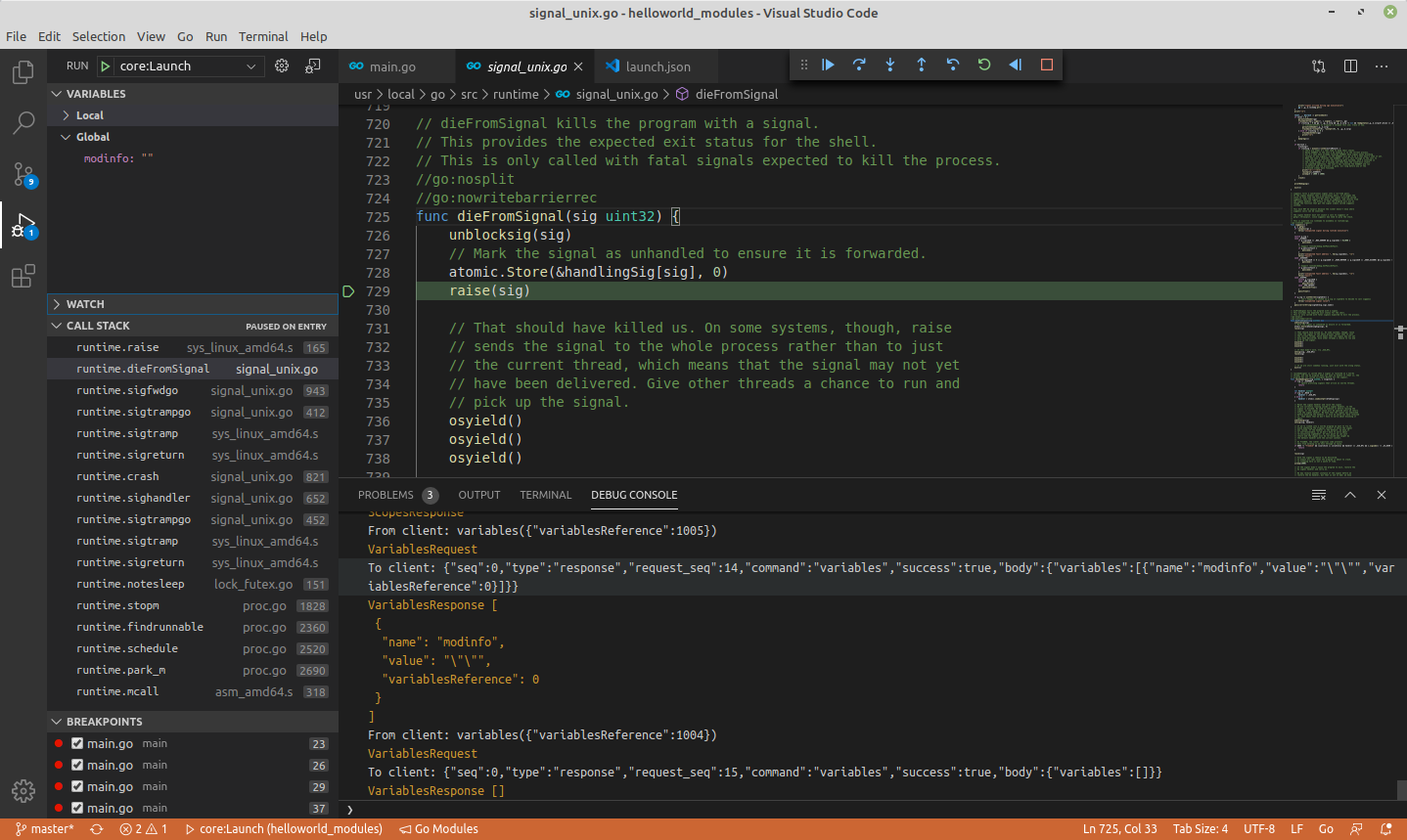Click core:Launch (helloworld_modules) in status bar
The height and width of the screenshot is (840, 1407).
tap(284, 829)
